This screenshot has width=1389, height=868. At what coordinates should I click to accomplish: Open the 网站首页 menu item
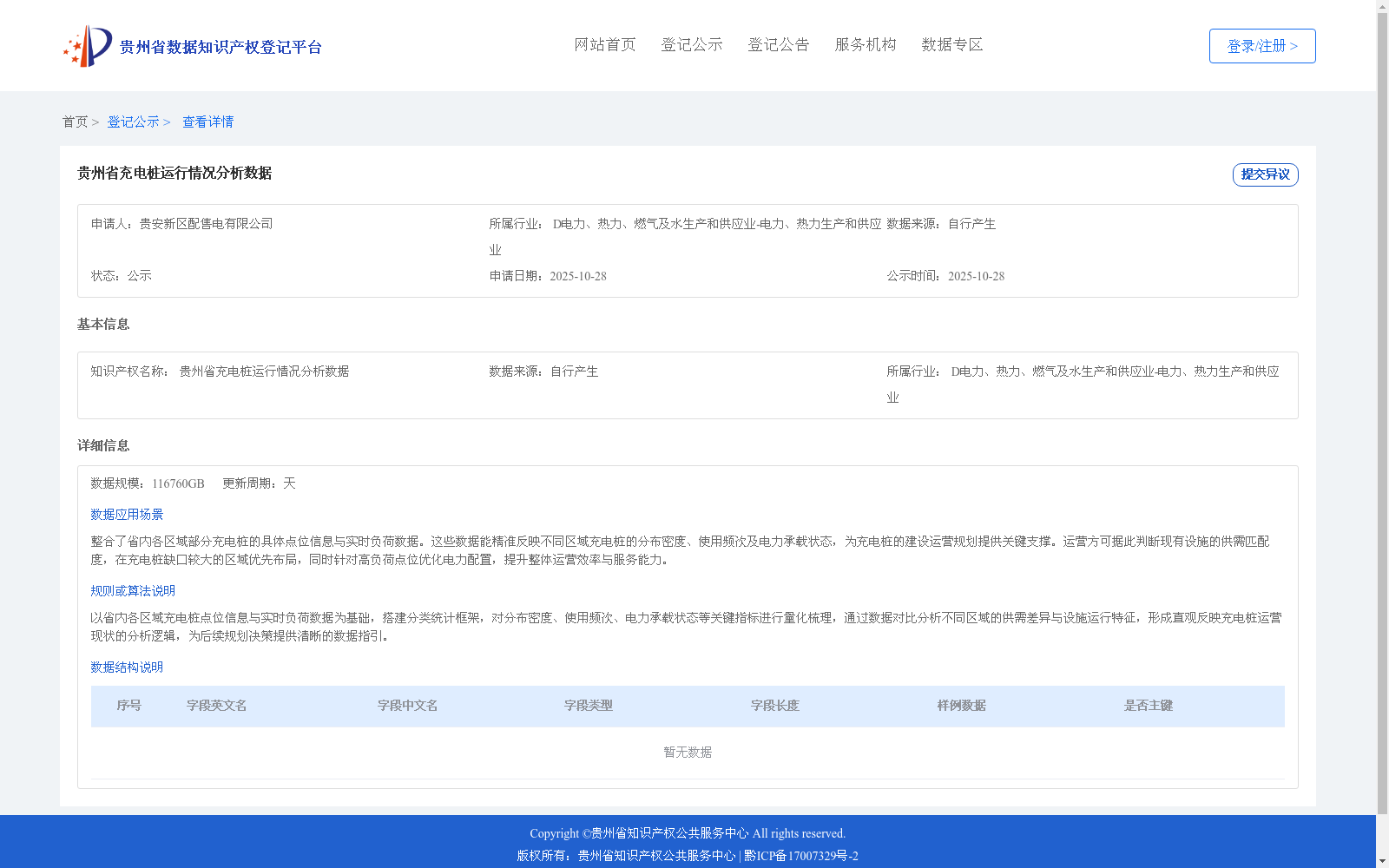tap(604, 44)
